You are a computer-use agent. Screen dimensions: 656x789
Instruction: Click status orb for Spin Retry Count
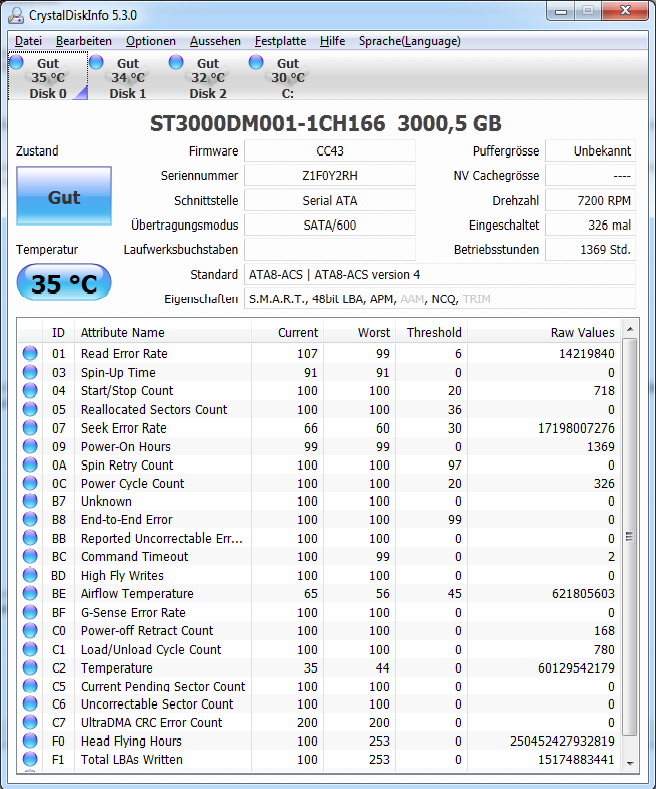30,464
